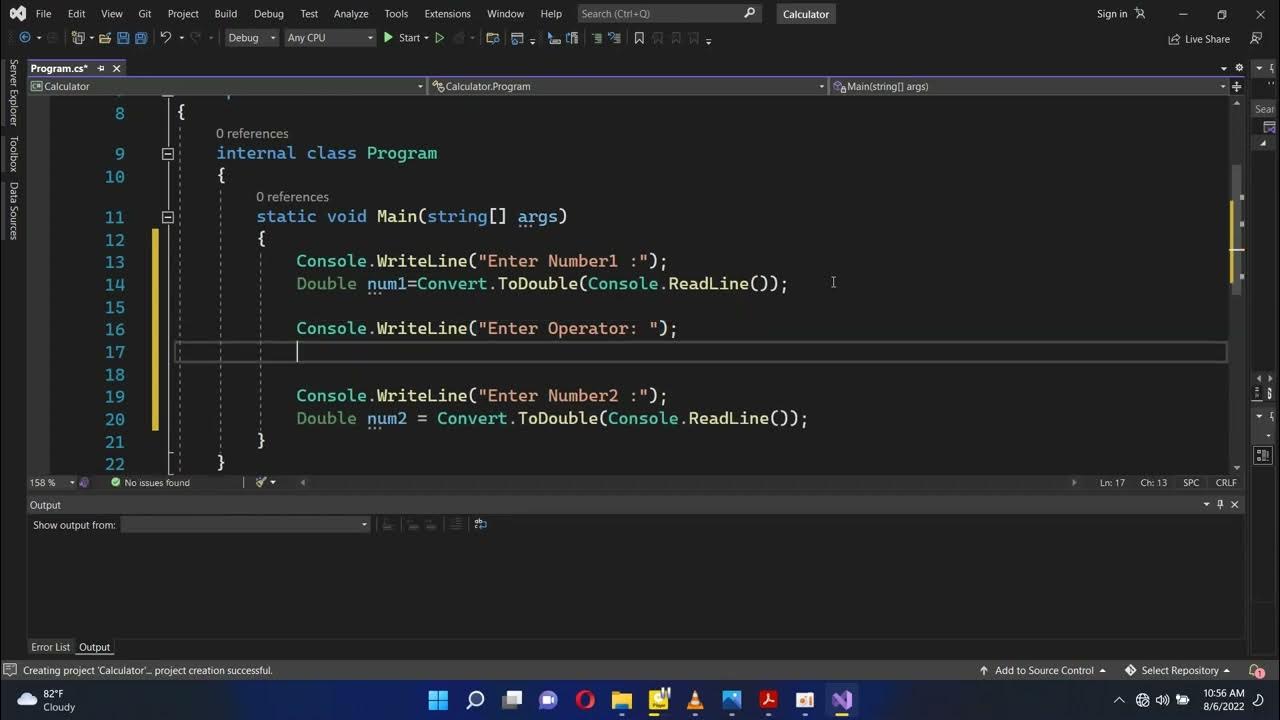Viewport: 1280px width, 720px height.
Task: Switch to the Error List tab
Action: point(50,647)
